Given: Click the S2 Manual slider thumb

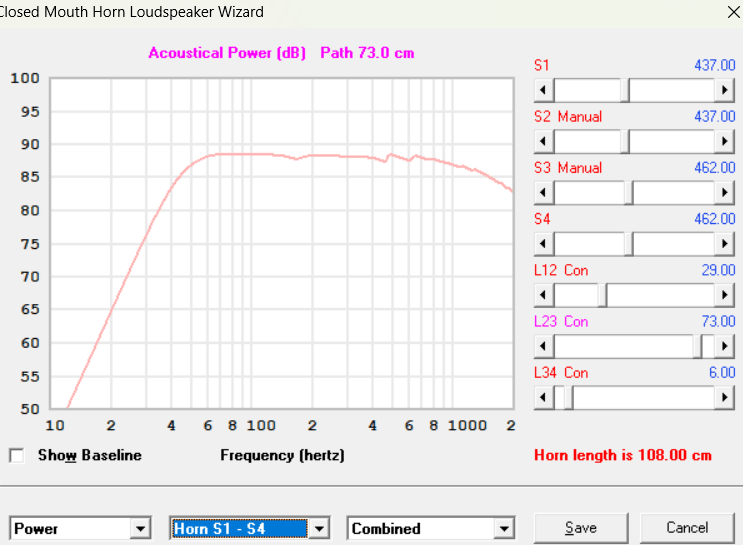Looking at the screenshot, I should [625, 141].
